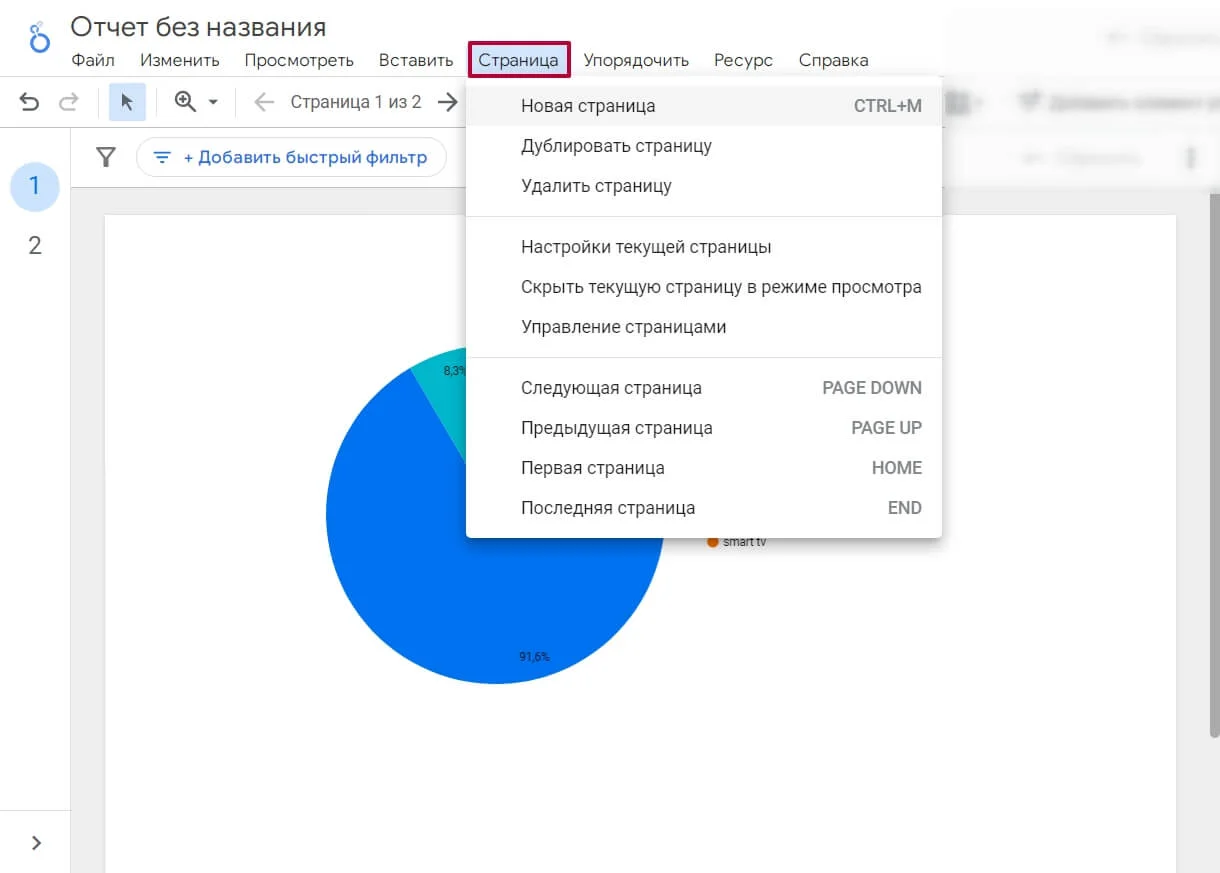Click the report title Отчет без названия
Image resolution: width=1220 pixels, height=873 pixels.
pyautogui.click(x=198, y=27)
